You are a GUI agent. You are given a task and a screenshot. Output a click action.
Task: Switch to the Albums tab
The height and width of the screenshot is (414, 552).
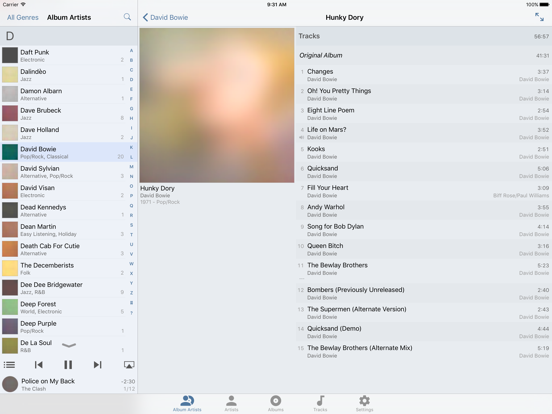point(276,403)
